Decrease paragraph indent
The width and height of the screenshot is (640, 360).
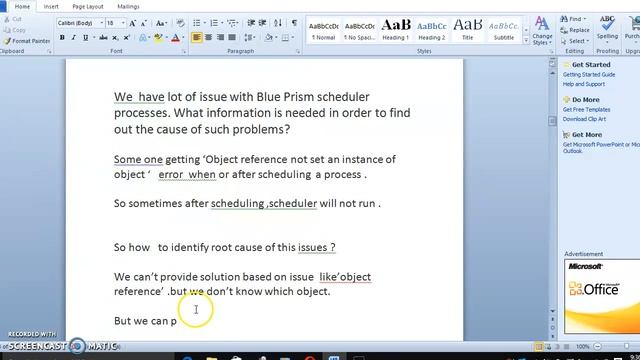(251, 23)
